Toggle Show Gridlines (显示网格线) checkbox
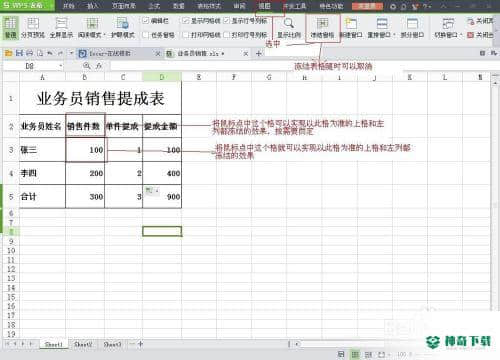Image resolution: width=500 pixels, height=360 pixels. pyautogui.click(x=186, y=21)
